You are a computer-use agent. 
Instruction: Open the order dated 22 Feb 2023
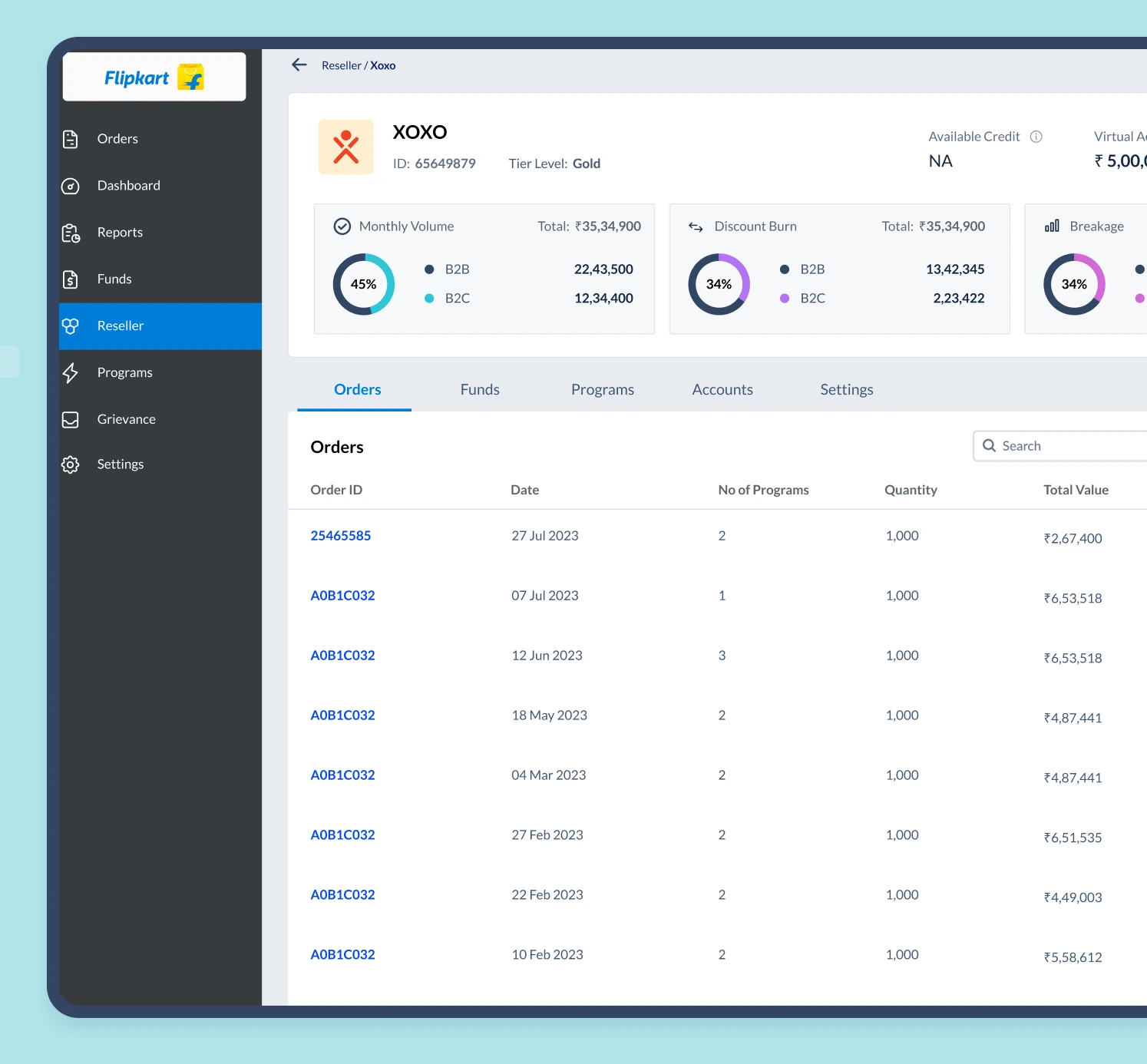pos(342,895)
